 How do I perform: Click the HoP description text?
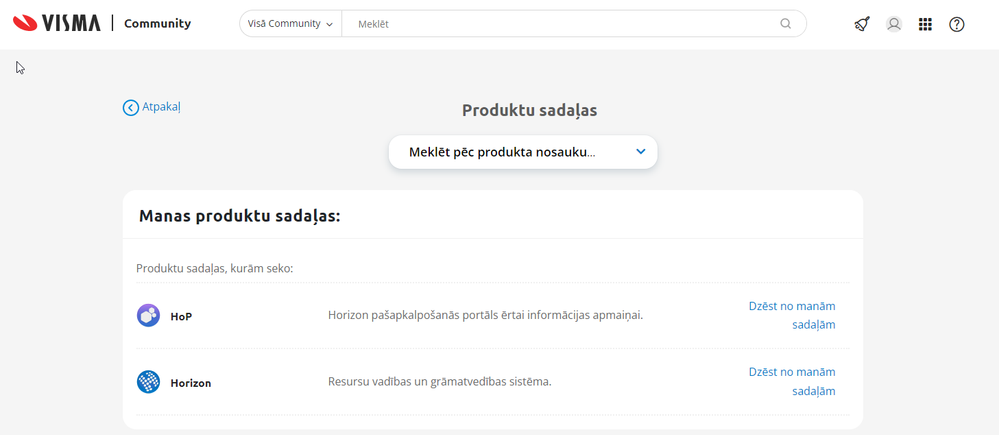pos(485,315)
